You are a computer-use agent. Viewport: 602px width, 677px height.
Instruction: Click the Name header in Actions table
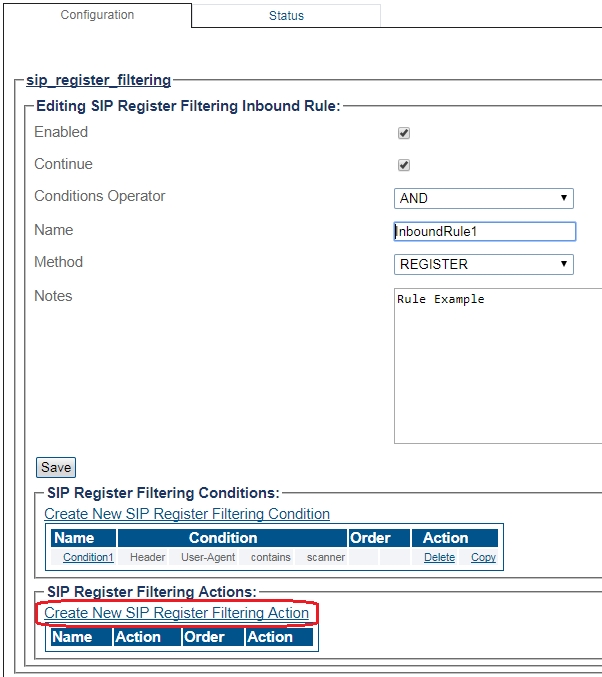(72, 637)
